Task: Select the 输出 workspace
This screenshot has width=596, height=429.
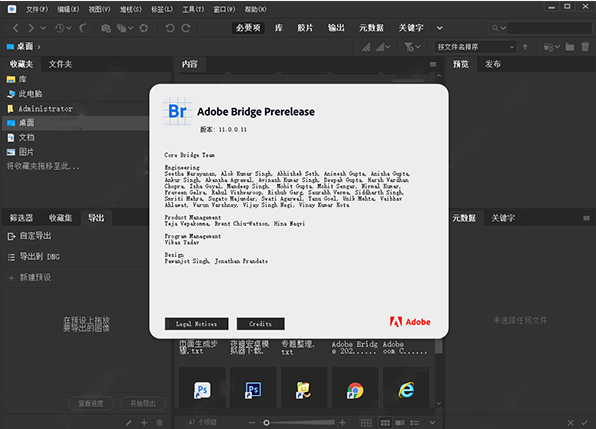Action: click(336, 28)
